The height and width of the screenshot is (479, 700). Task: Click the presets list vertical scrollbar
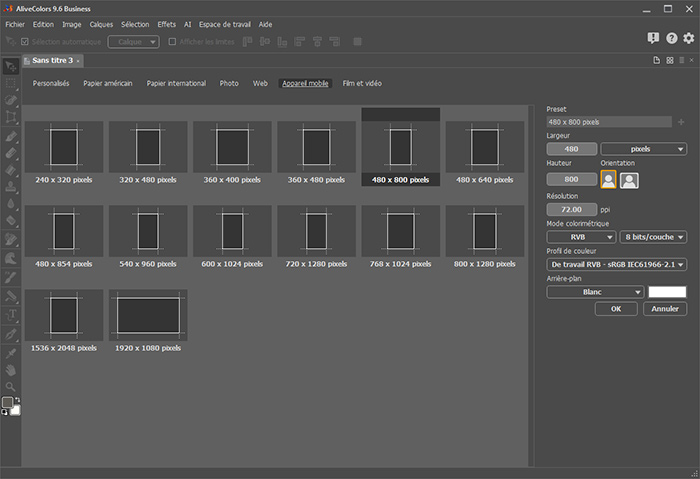[x=531, y=286]
